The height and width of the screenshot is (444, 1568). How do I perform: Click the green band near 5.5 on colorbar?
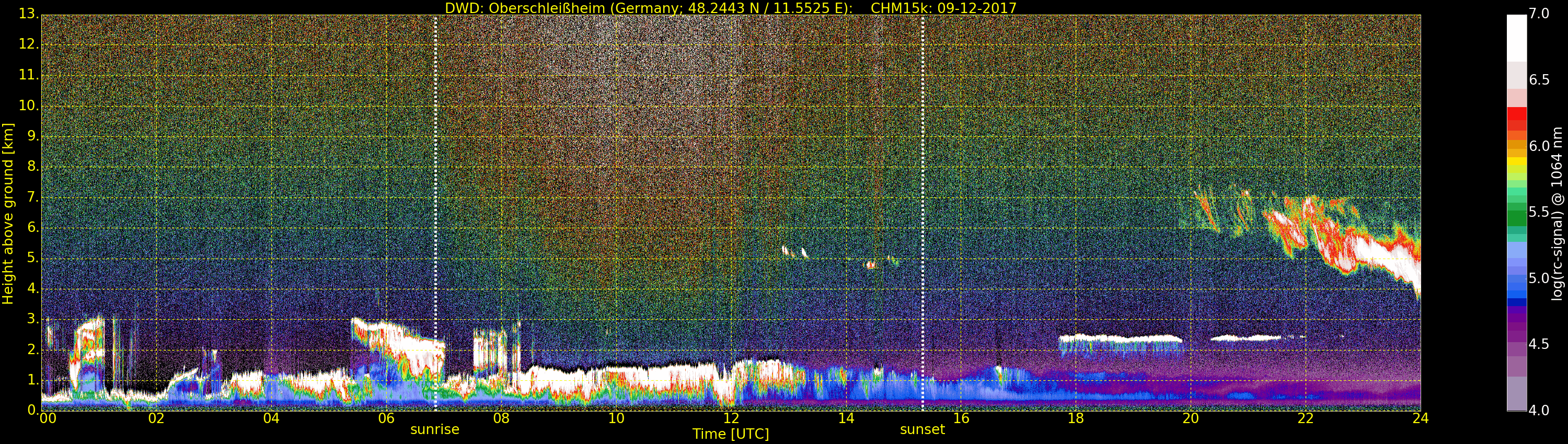(x=1516, y=213)
